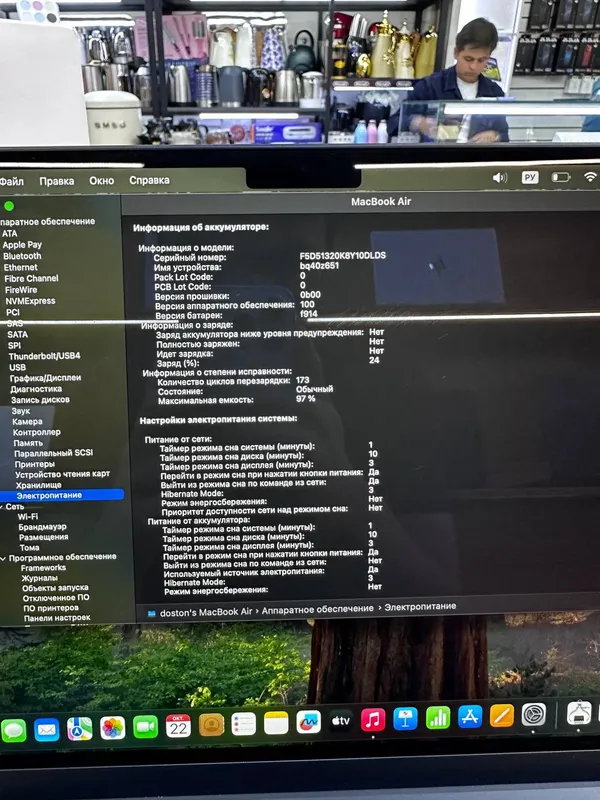Show Bluetooth hardware information
Screen dimensions: 600x800
click(x=22, y=256)
